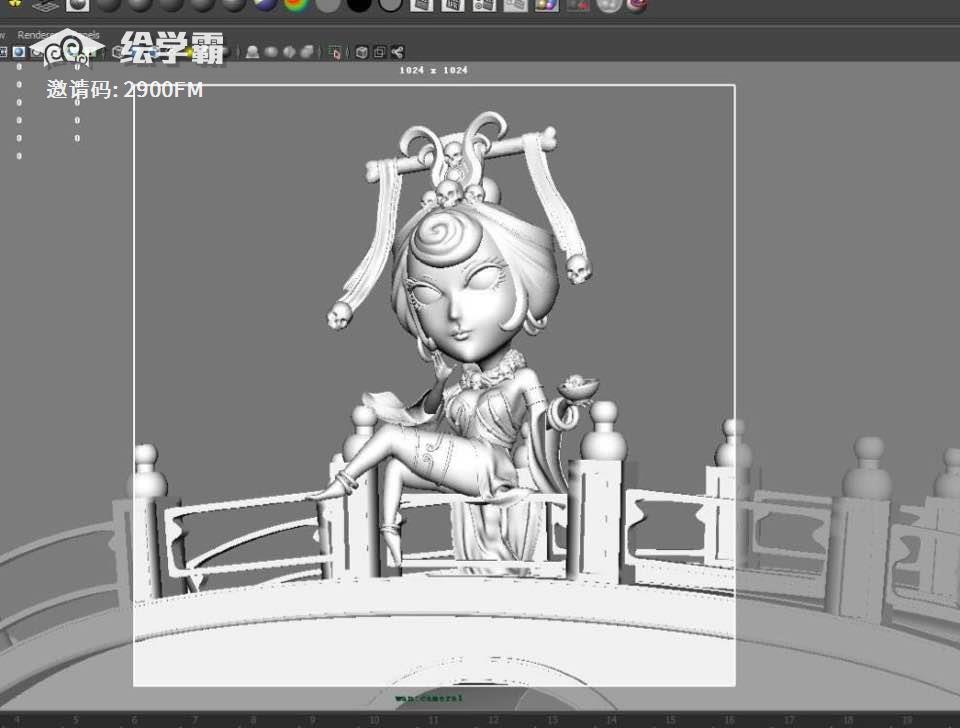
Task: Click the wan:camera1 camera name label
Action: [x=429, y=698]
